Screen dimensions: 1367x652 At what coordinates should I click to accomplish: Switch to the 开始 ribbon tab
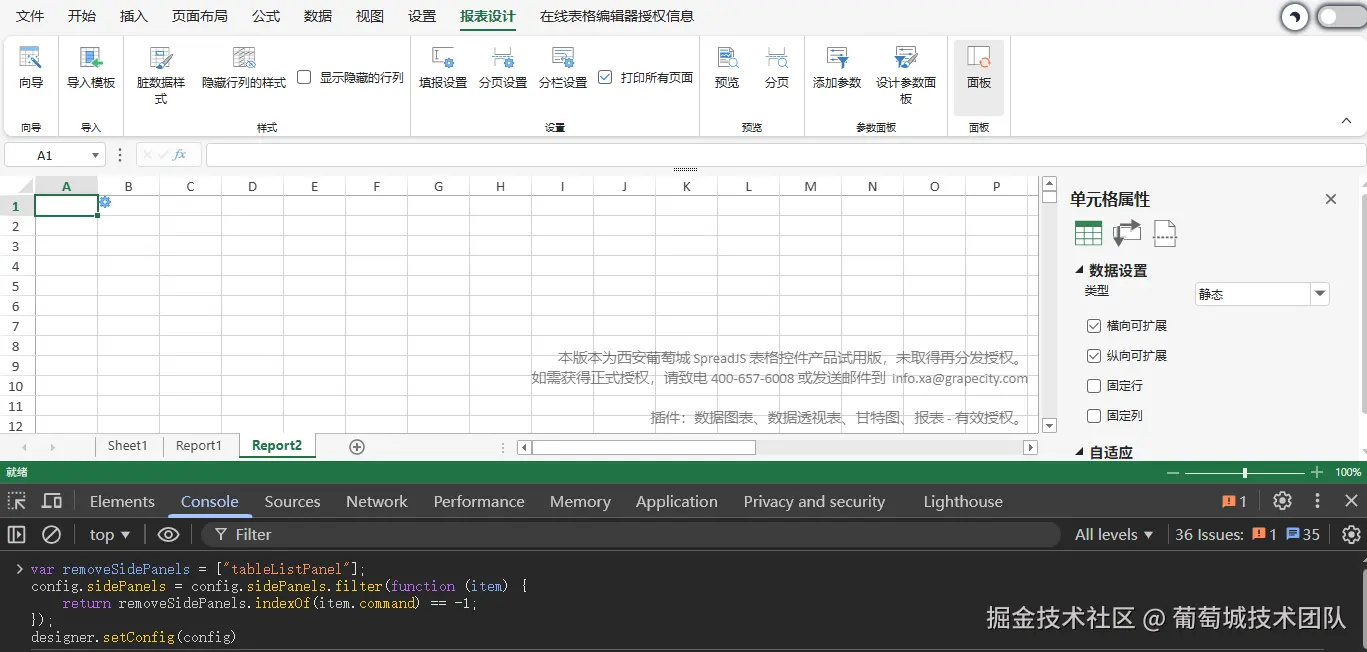click(x=82, y=16)
